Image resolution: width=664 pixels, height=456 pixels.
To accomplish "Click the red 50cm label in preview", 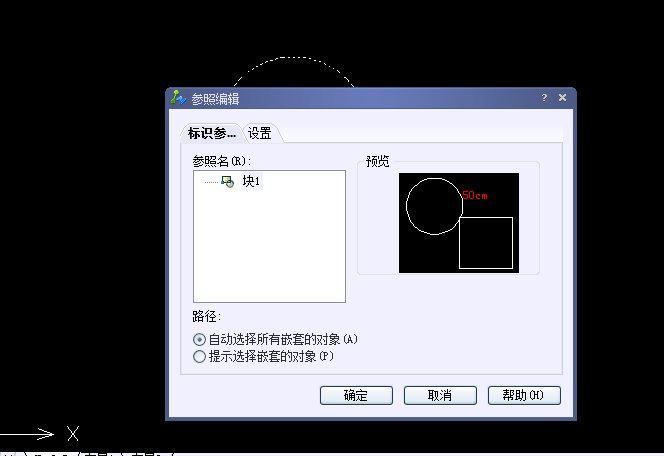I will [x=475, y=195].
